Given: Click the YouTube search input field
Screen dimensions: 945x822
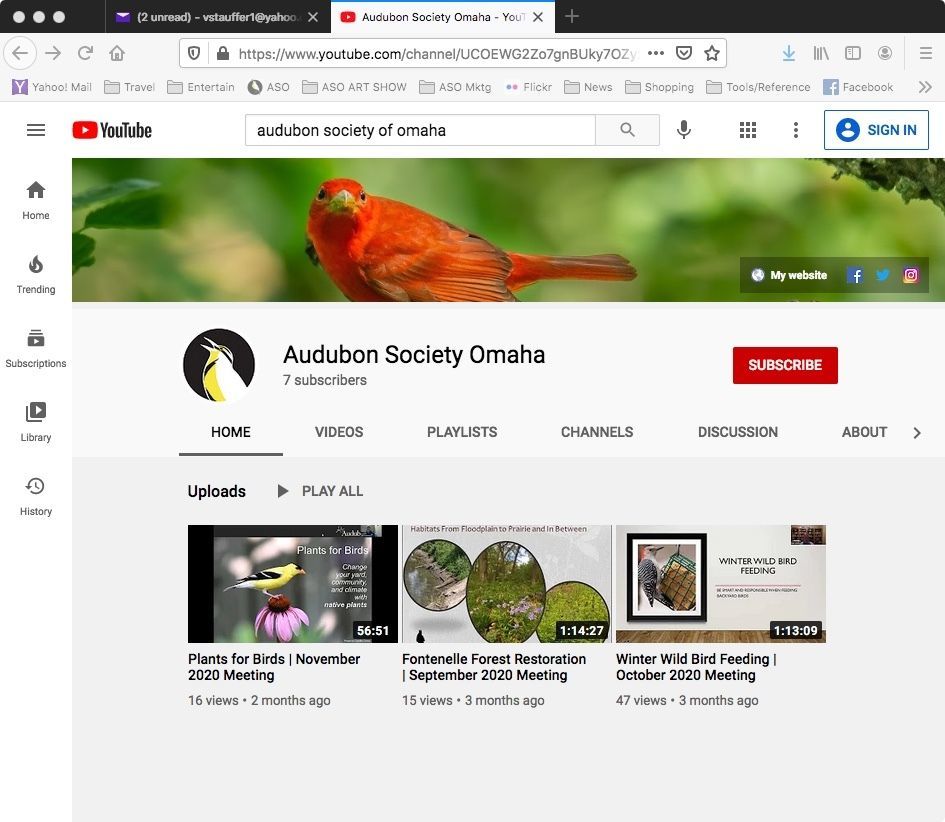Looking at the screenshot, I should click(420, 130).
